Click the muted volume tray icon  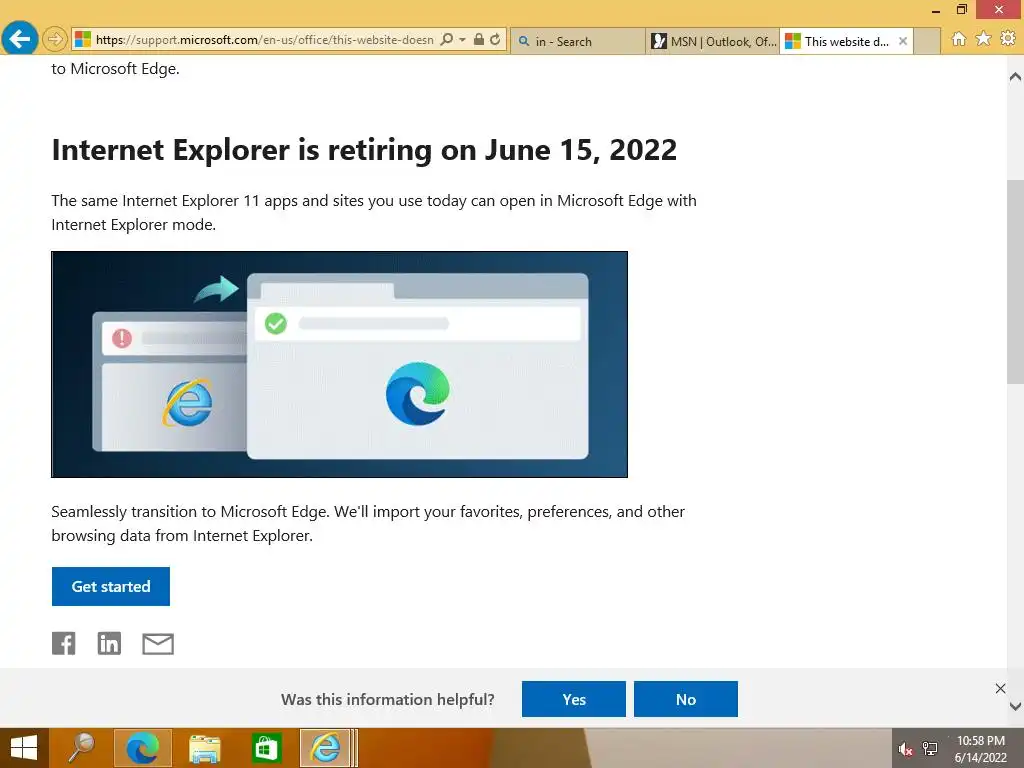(905, 749)
